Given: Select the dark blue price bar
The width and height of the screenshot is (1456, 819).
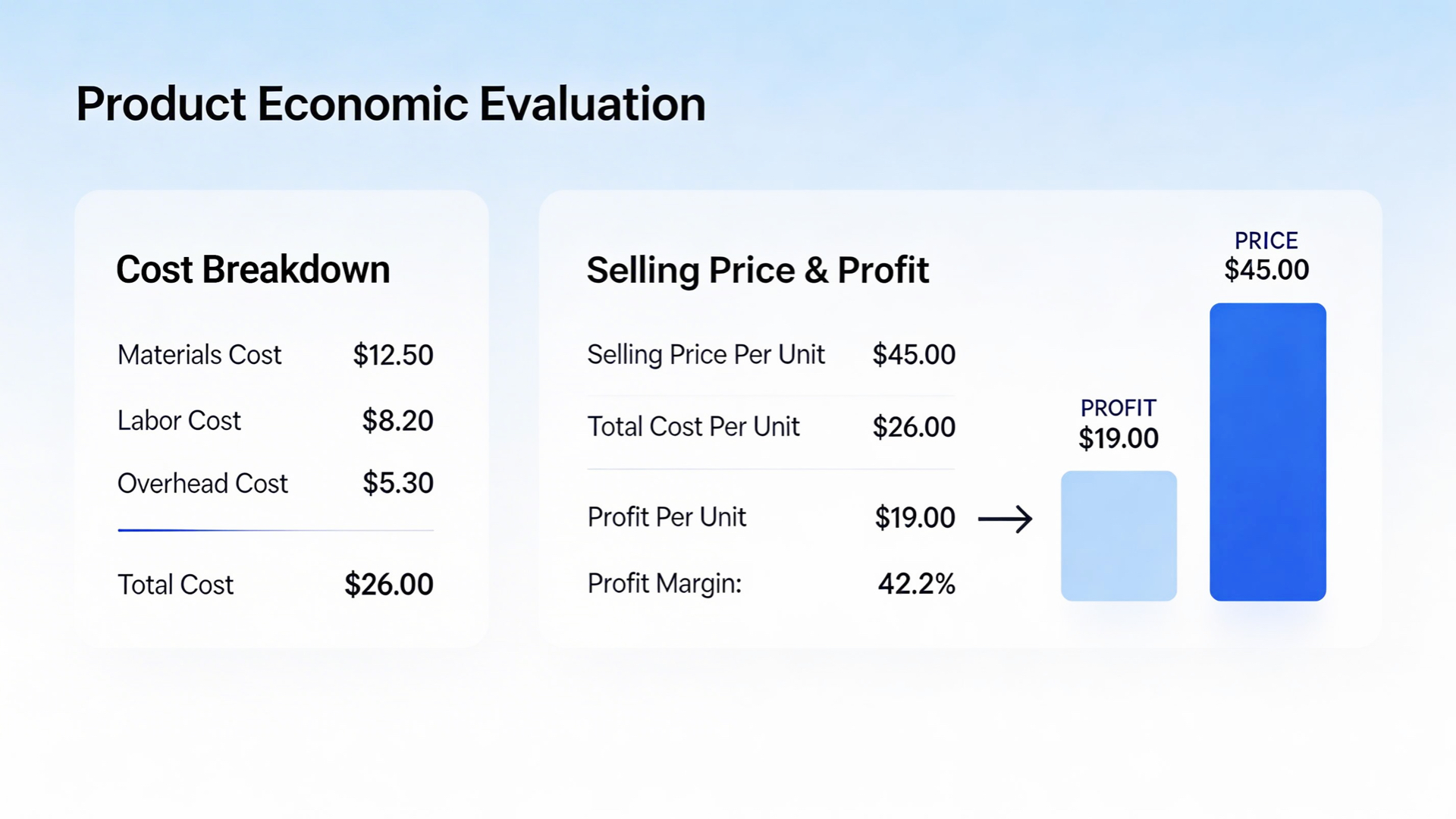Looking at the screenshot, I should pos(1267,452).
